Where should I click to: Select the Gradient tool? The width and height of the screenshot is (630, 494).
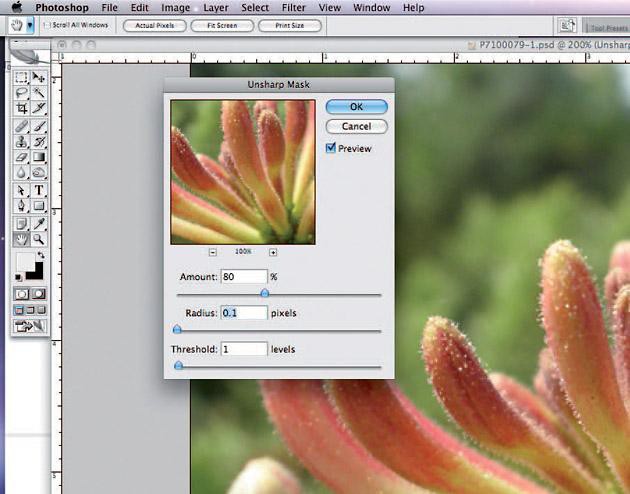click(x=39, y=157)
